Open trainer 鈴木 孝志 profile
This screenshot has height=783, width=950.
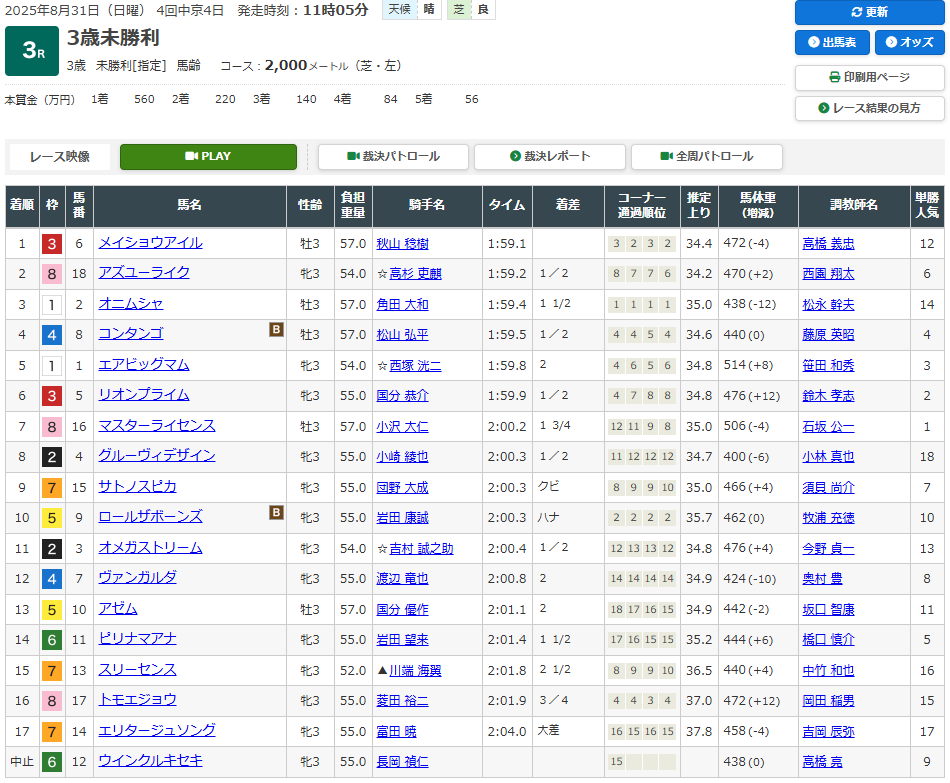(828, 396)
